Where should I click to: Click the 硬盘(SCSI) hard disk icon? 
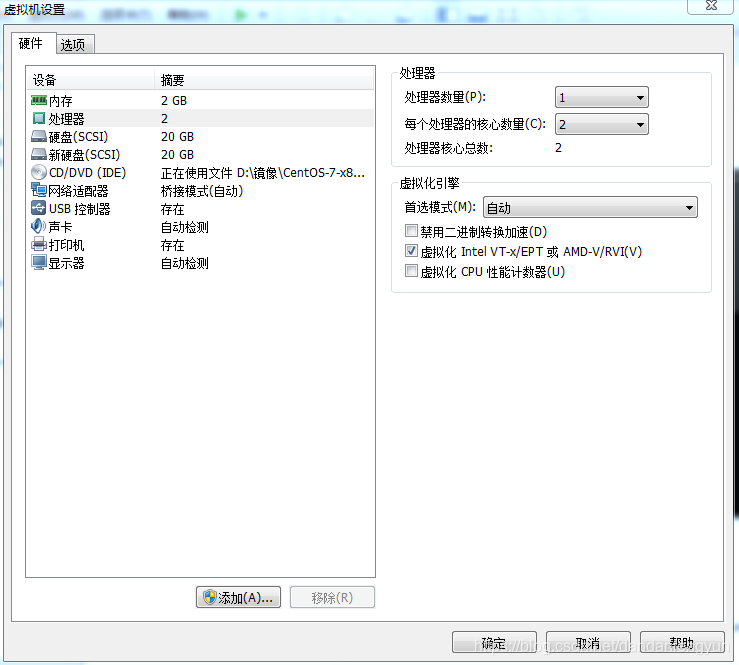pyautogui.click(x=39, y=137)
